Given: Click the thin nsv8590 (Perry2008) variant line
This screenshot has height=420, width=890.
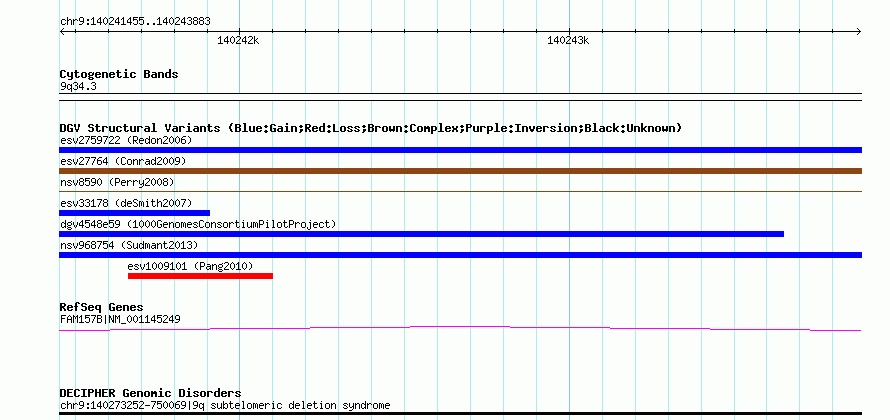Looking at the screenshot, I should pos(460,191).
